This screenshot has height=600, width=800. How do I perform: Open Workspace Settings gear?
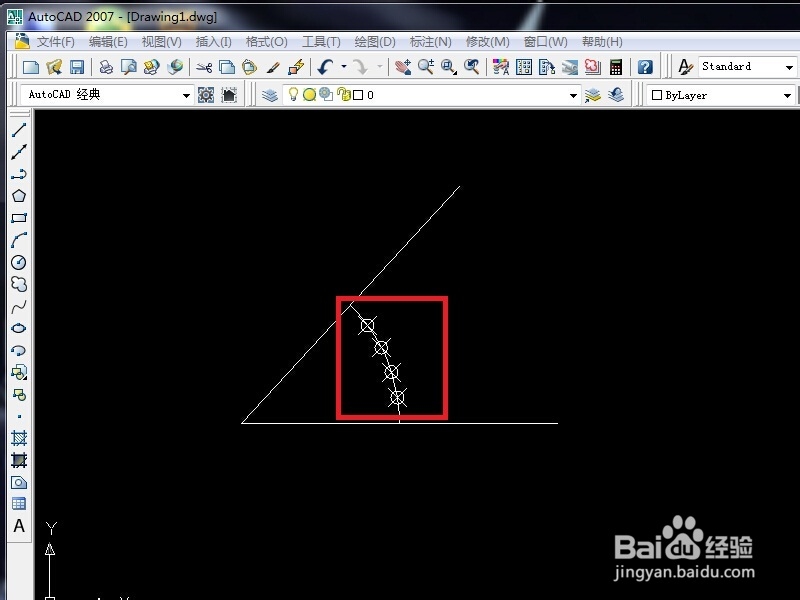tap(206, 95)
